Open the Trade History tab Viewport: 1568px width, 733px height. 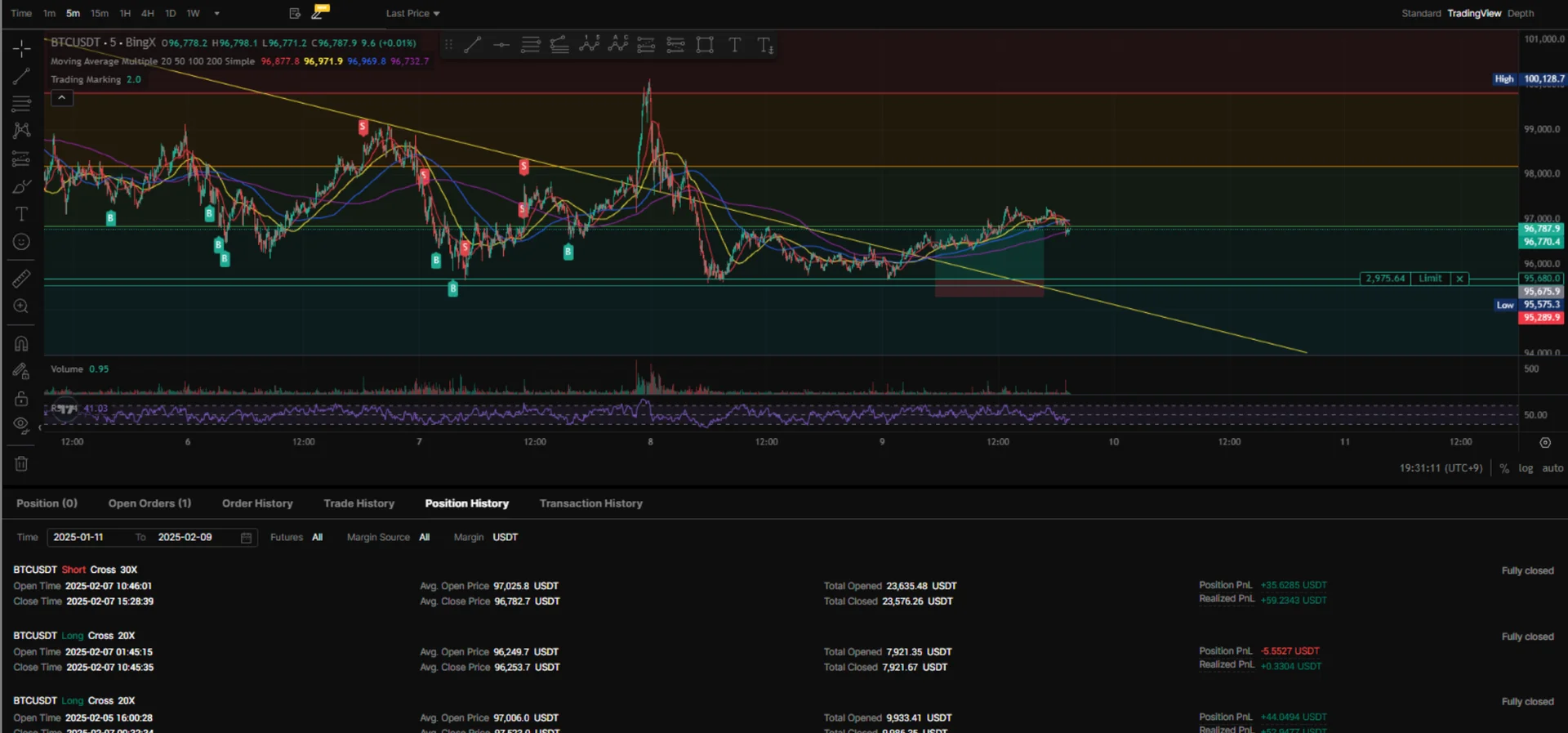click(359, 503)
